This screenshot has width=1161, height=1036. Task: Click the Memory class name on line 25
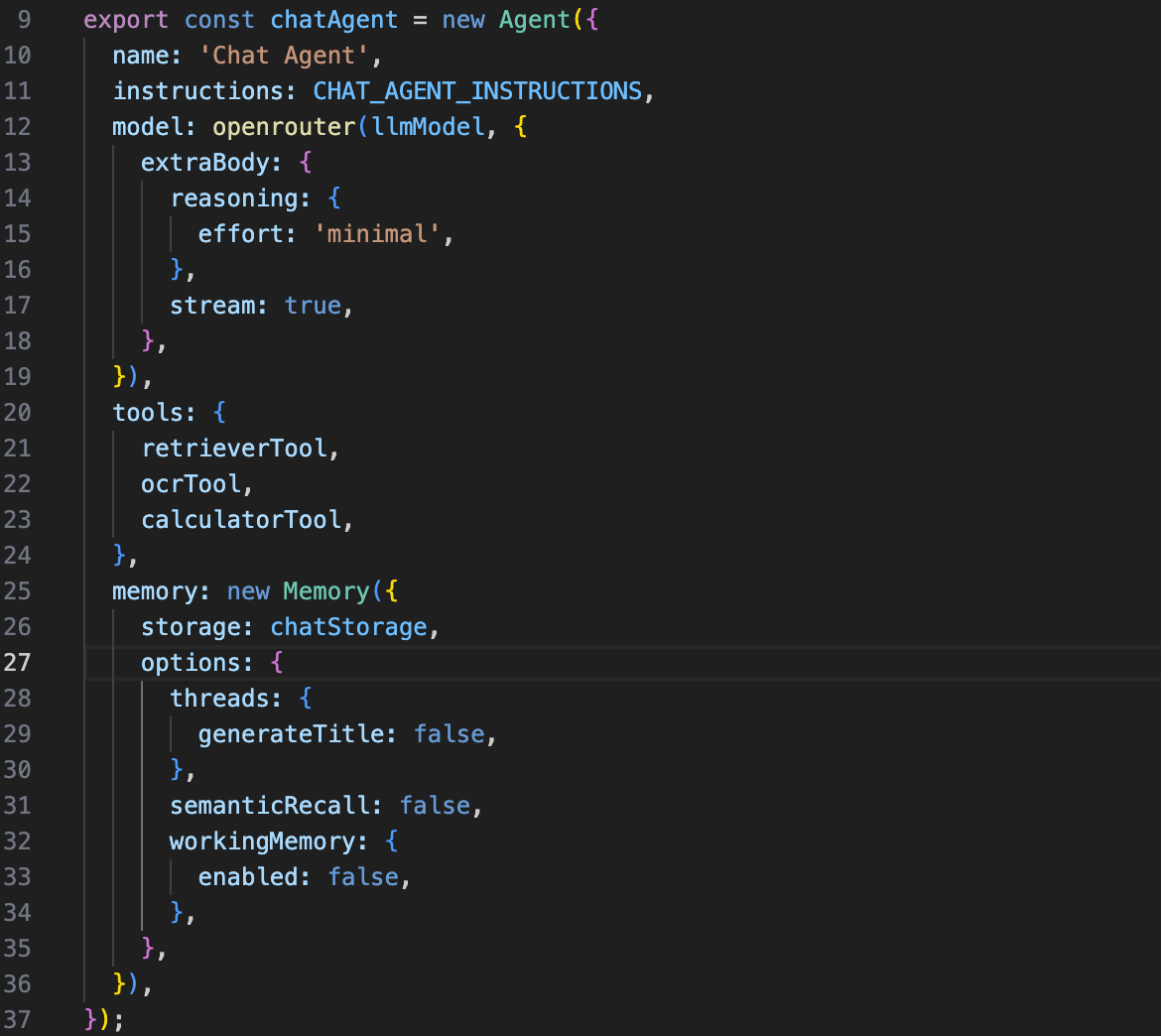pyautogui.click(x=325, y=591)
